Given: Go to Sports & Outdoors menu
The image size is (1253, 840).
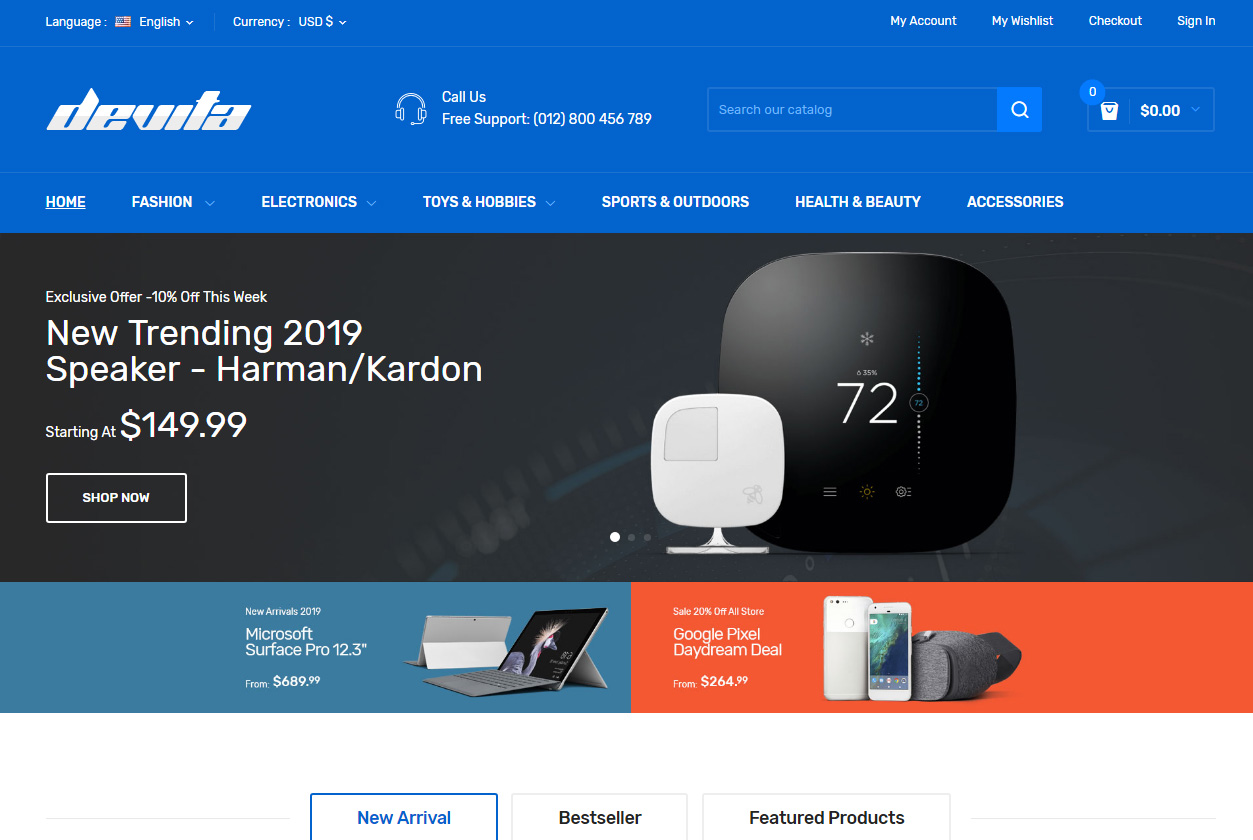Looking at the screenshot, I should tap(675, 202).
